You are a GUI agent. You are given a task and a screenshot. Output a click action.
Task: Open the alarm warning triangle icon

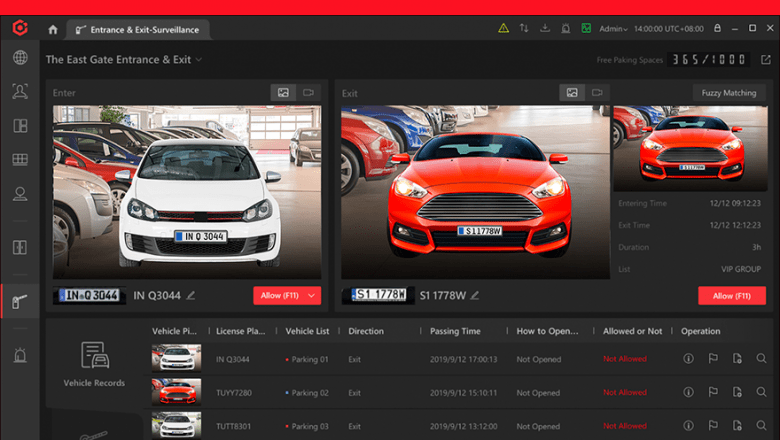[x=504, y=29]
